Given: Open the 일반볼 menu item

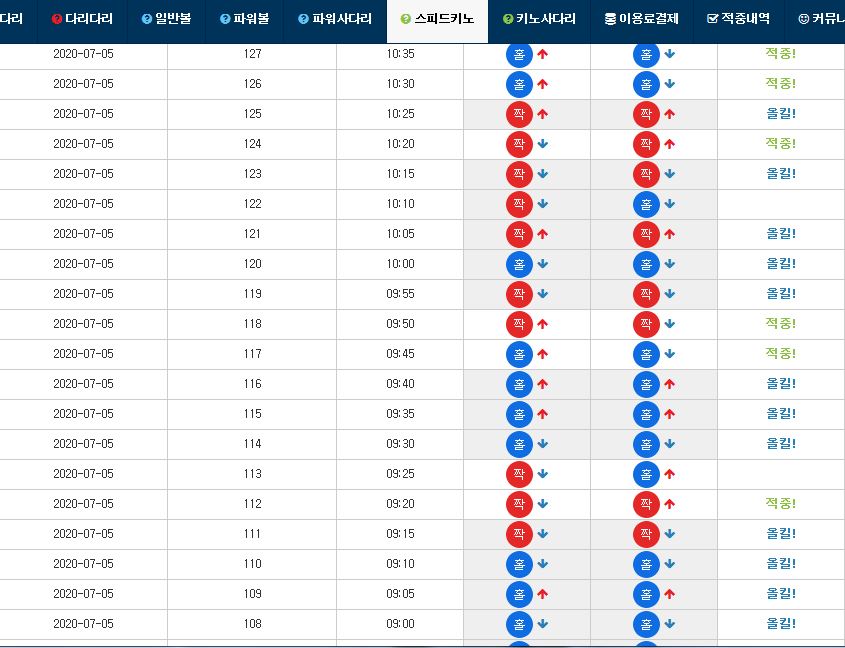Looking at the screenshot, I should [x=167, y=19].
